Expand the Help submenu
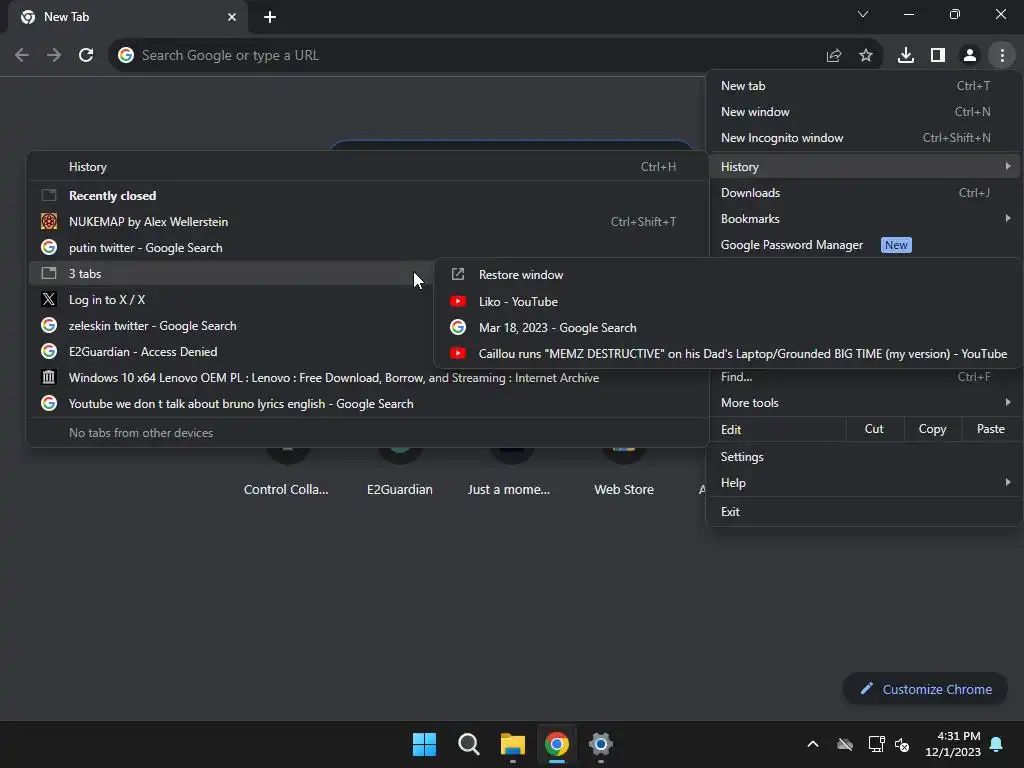This screenshot has width=1024, height=768. (x=865, y=483)
